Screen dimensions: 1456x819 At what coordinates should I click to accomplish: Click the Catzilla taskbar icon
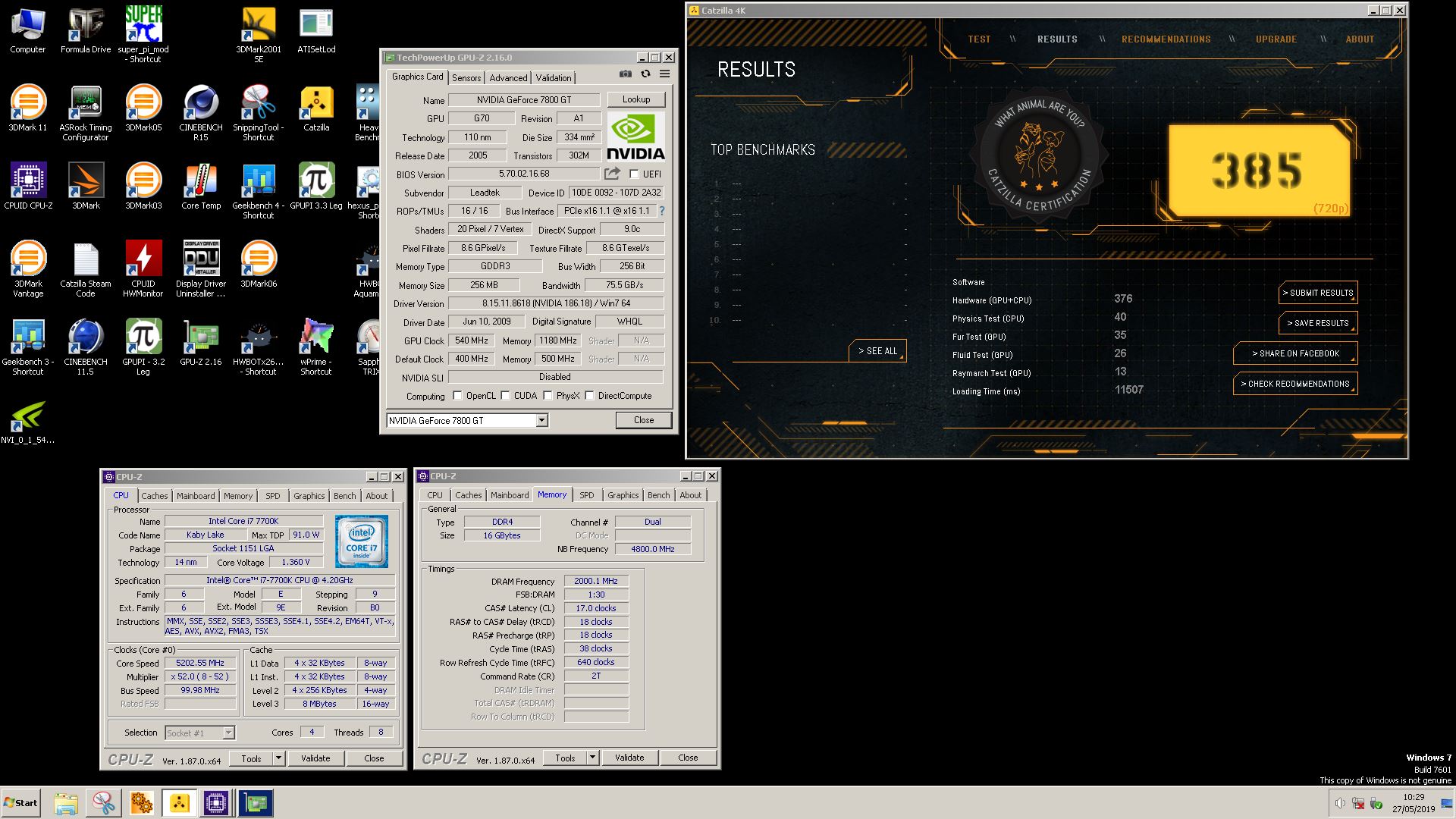click(x=179, y=803)
